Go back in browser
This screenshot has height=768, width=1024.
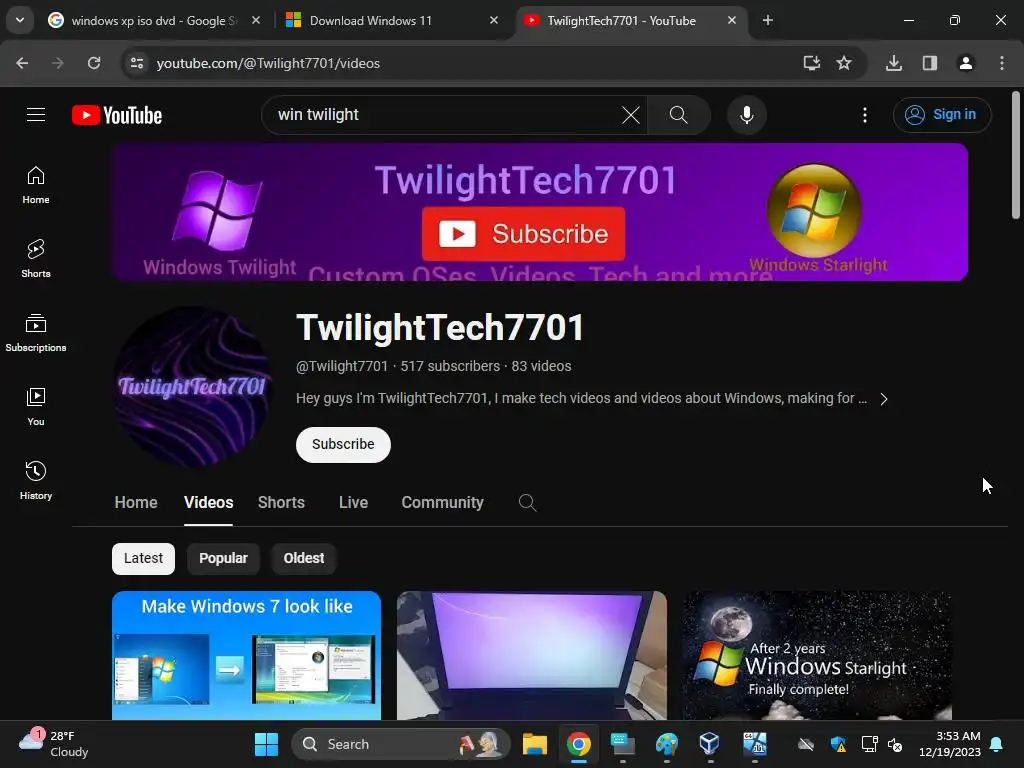(x=22, y=63)
